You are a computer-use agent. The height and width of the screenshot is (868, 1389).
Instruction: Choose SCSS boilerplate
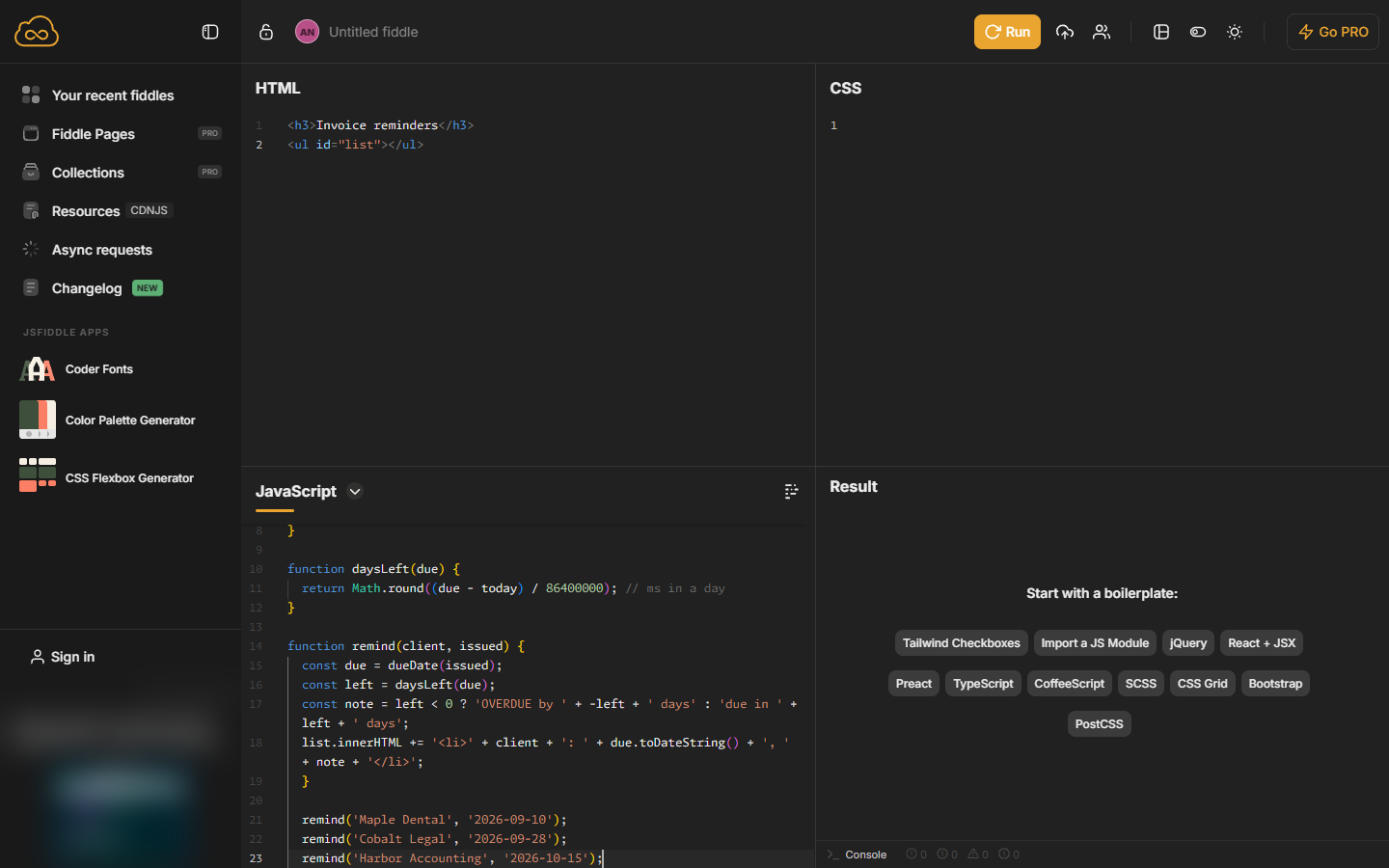pos(1141,684)
